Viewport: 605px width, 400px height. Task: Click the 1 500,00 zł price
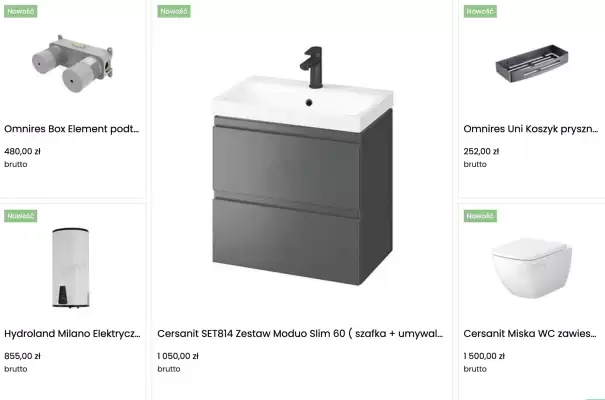[x=484, y=355]
